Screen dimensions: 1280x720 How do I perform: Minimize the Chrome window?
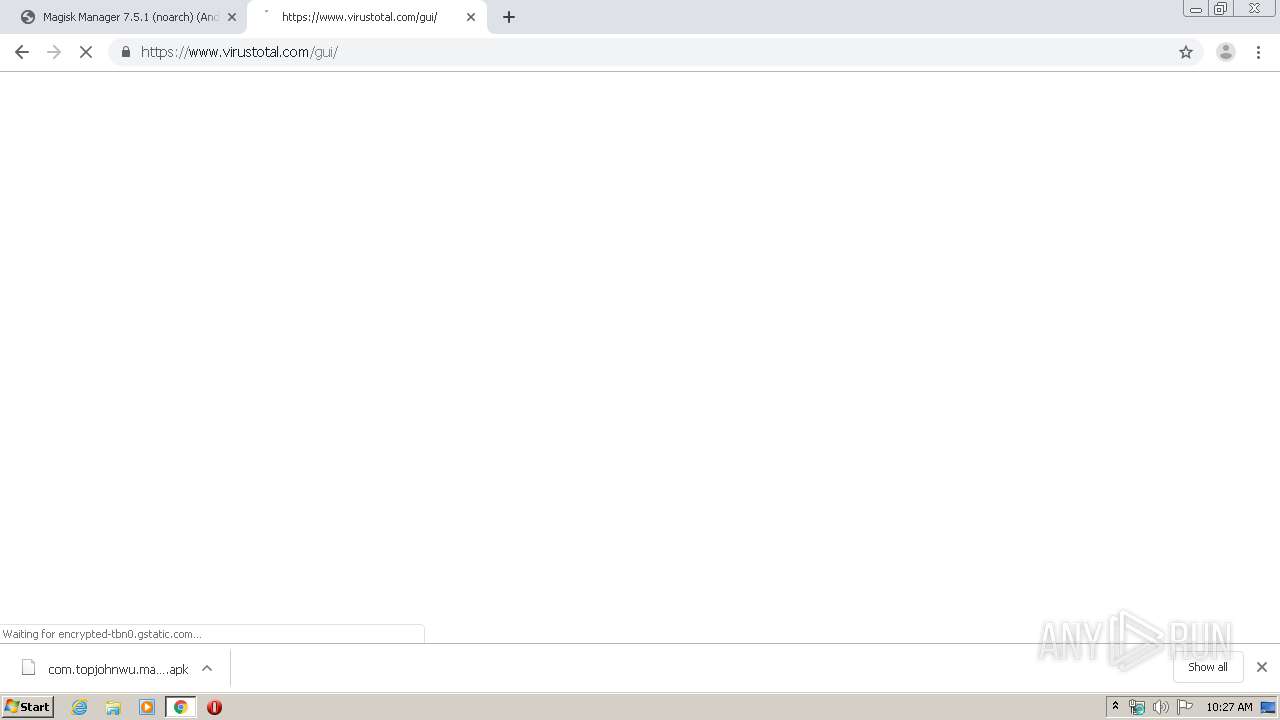click(1196, 9)
